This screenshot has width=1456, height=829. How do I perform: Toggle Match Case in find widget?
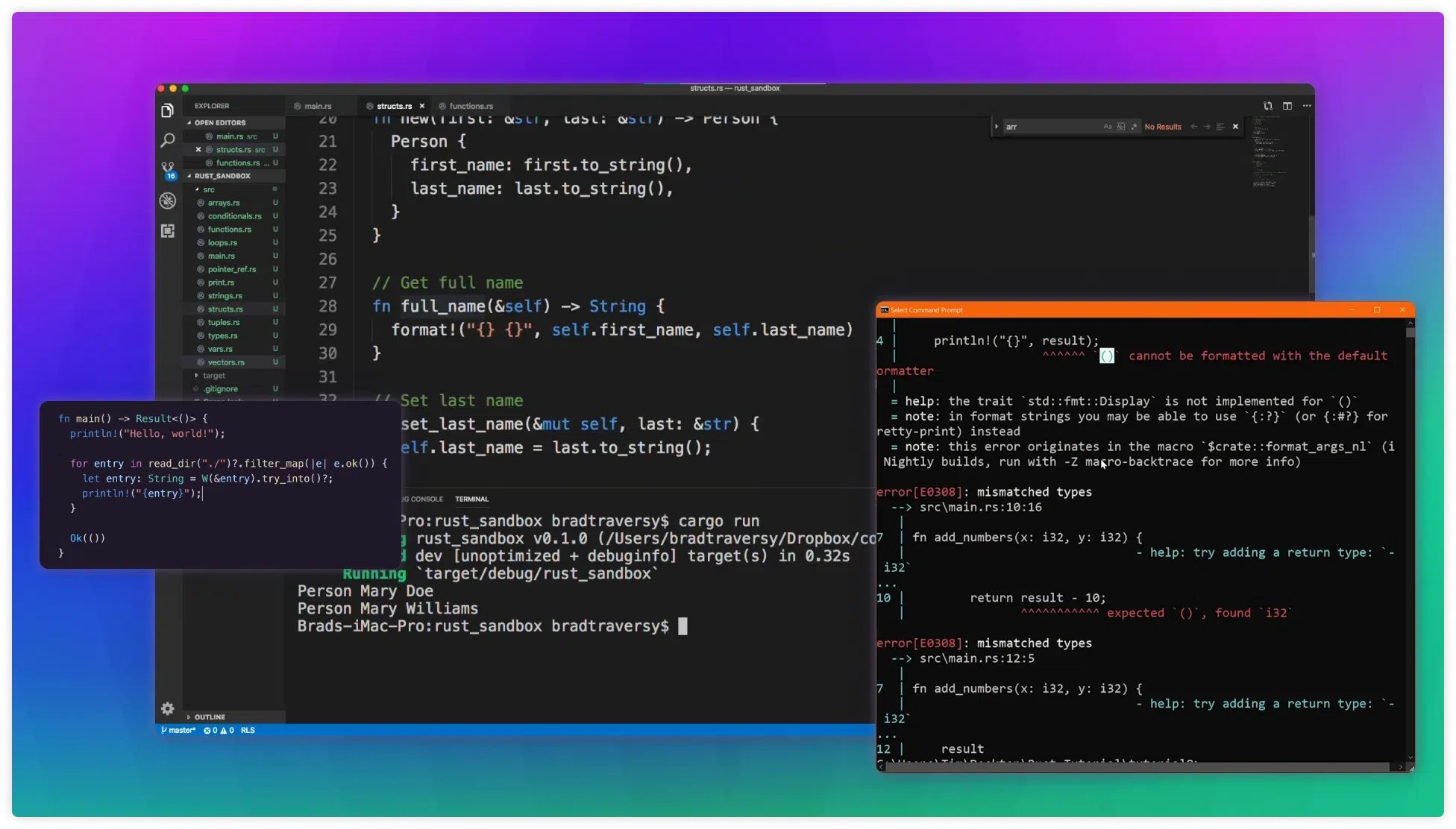click(x=1107, y=127)
